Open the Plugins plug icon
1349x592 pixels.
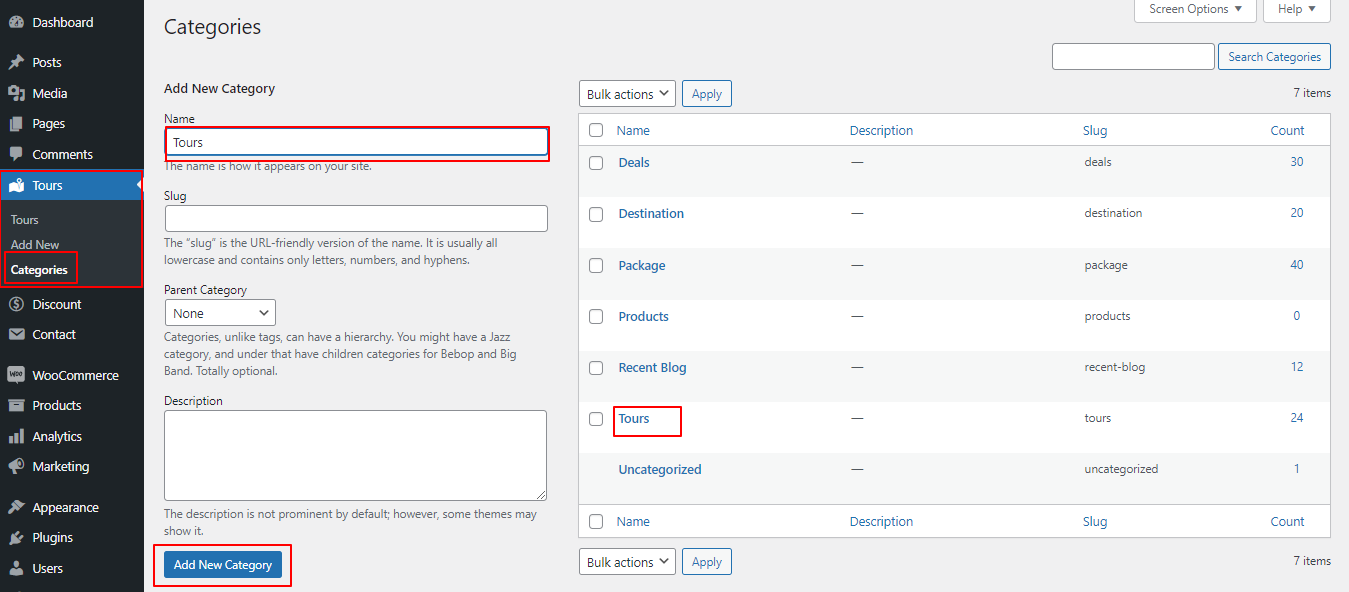pyautogui.click(x=16, y=537)
